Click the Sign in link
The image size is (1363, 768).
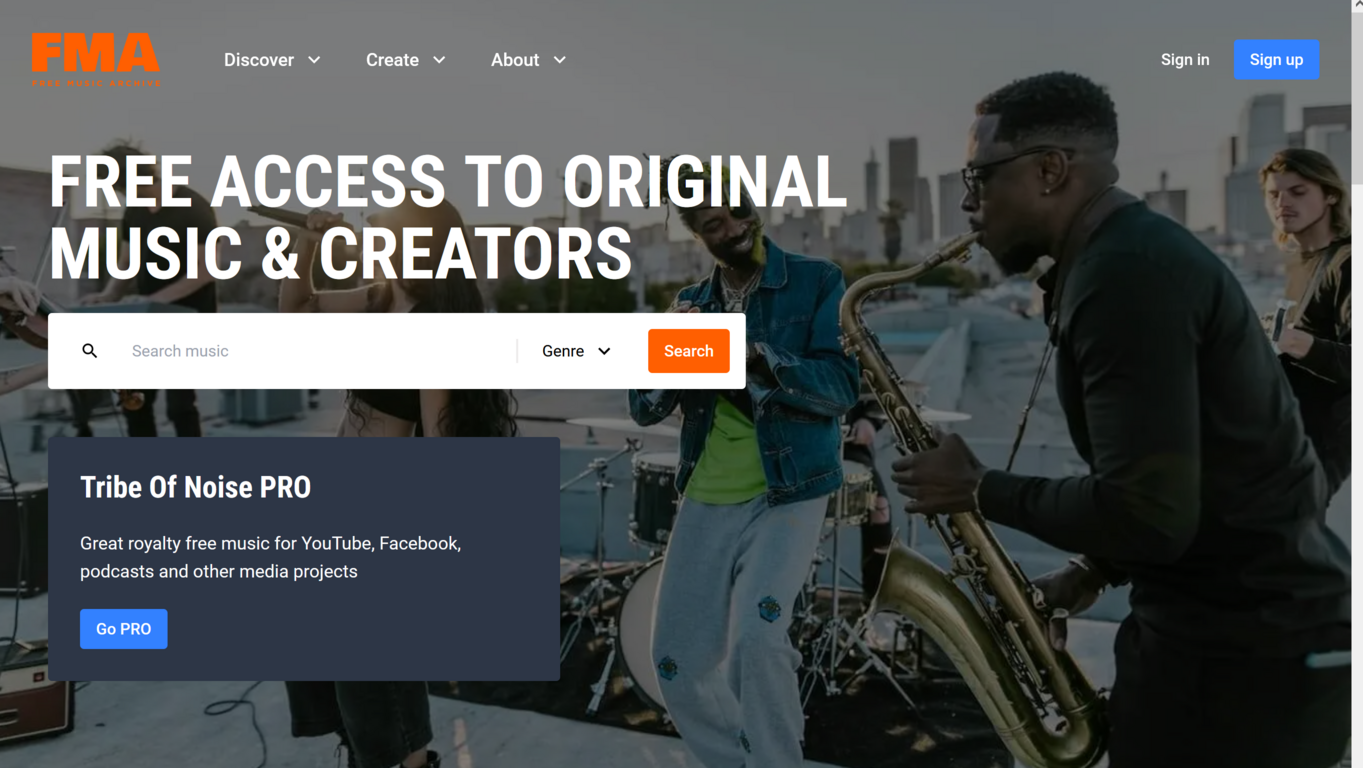click(1185, 60)
